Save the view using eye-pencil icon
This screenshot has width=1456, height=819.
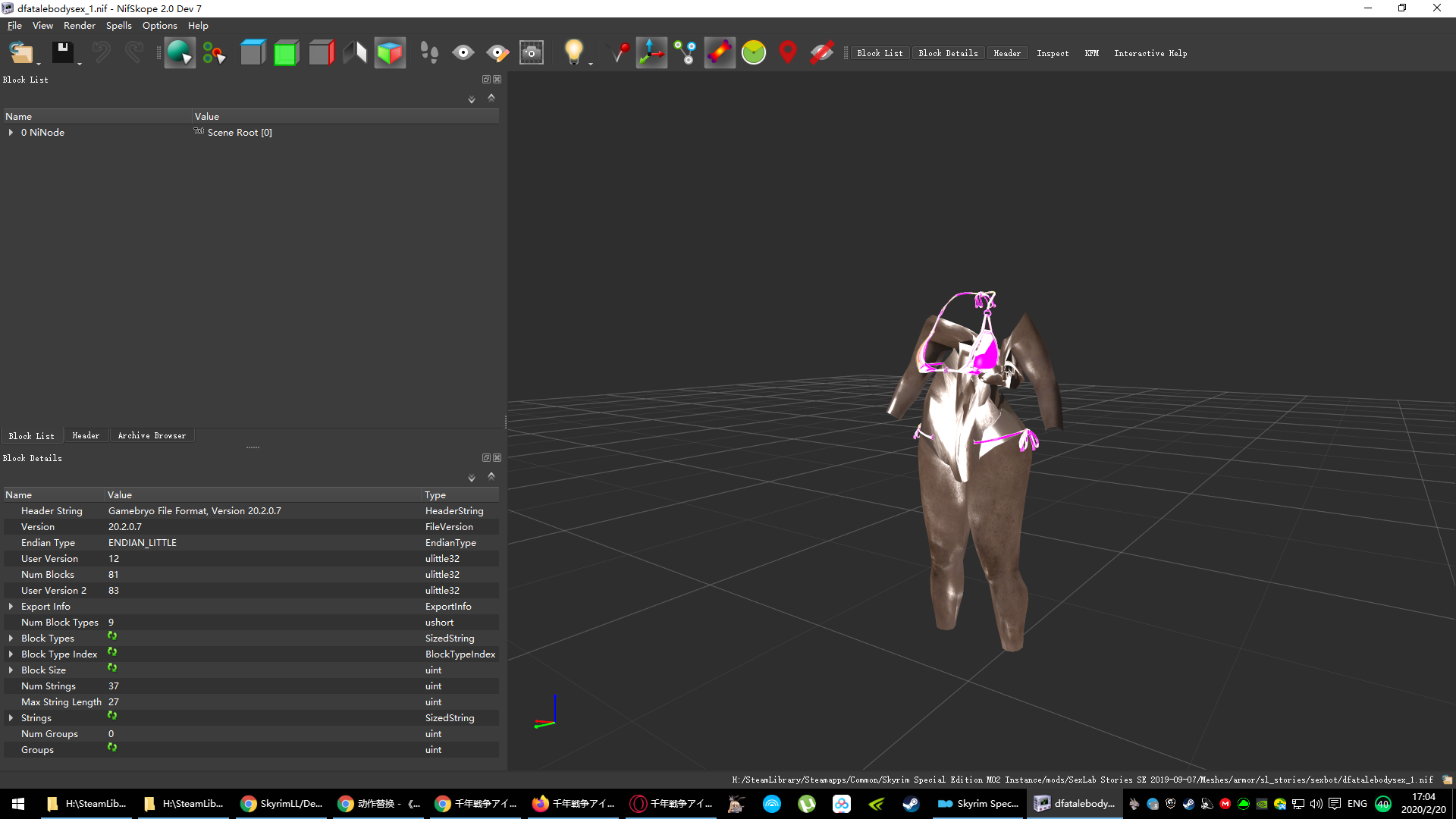point(497,52)
